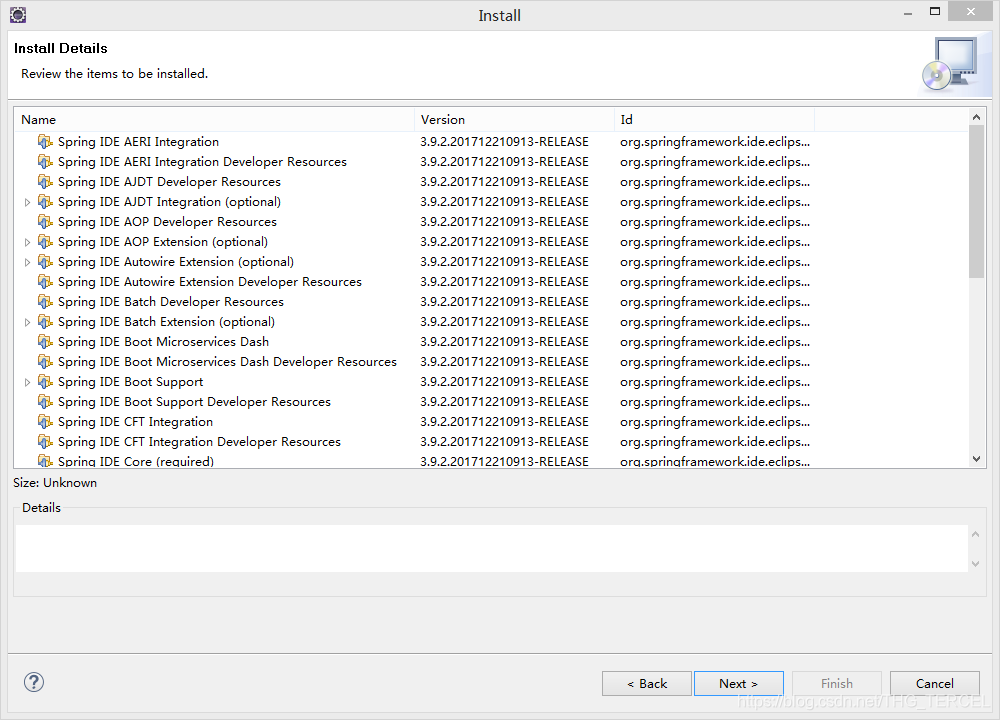1000x720 pixels.
Task: Click the items list scrollbar thumb
Action: pos(976,201)
